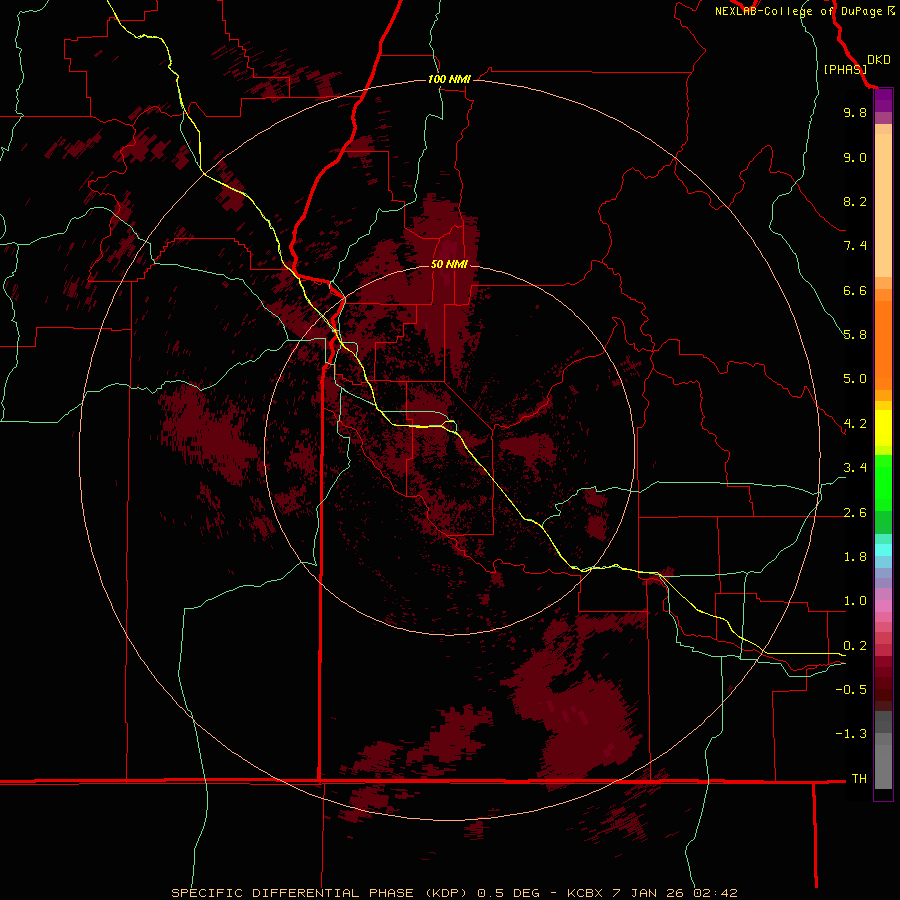Select the bright green segment of the color bar
The image size is (900, 900).
[x=883, y=482]
